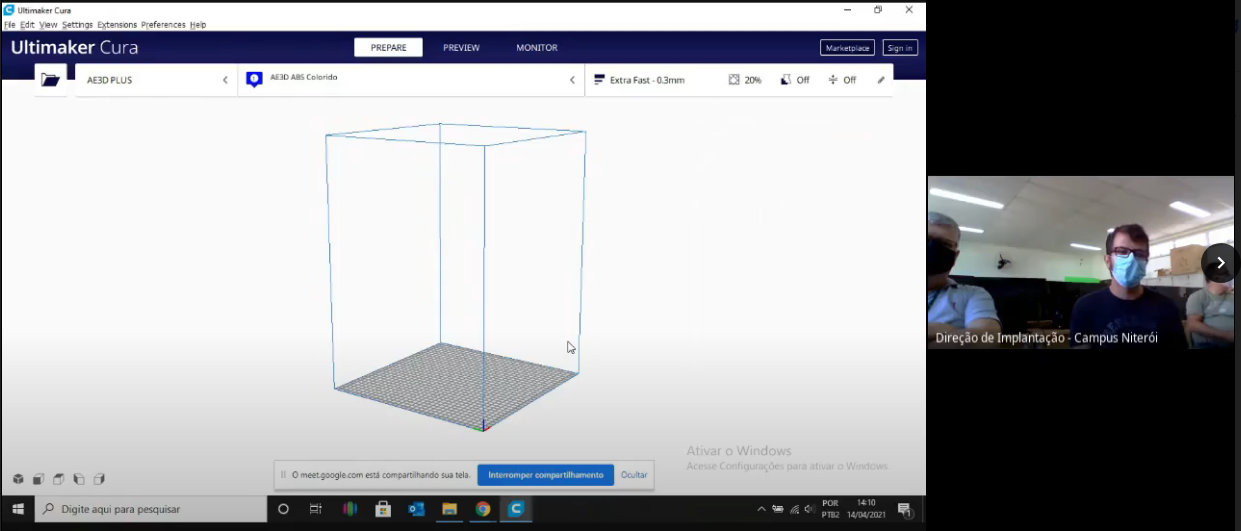
Task: Open the View menu
Action: pyautogui.click(x=48, y=24)
